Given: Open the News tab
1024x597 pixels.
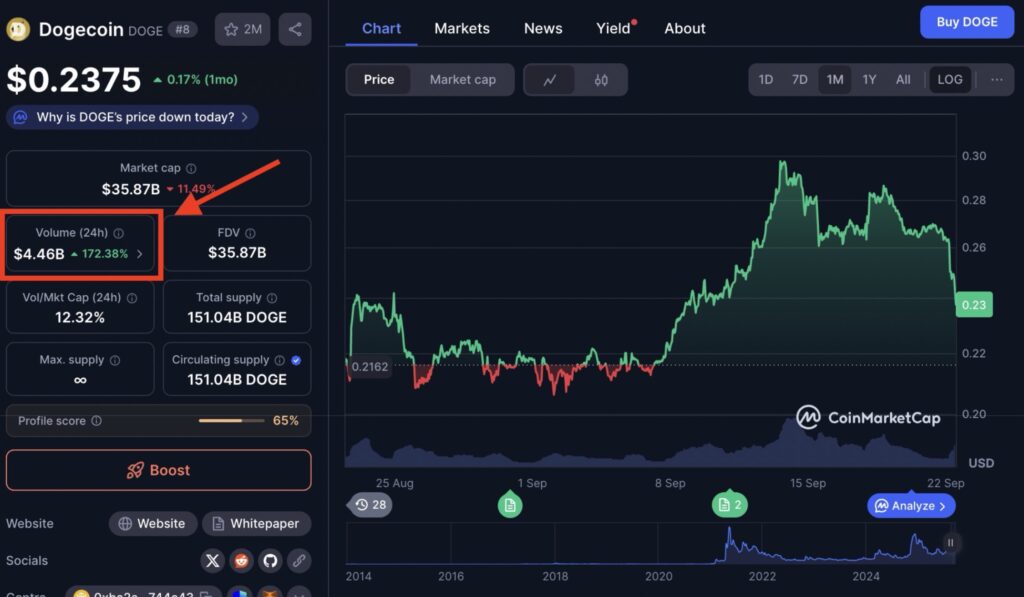Looking at the screenshot, I should point(543,29).
